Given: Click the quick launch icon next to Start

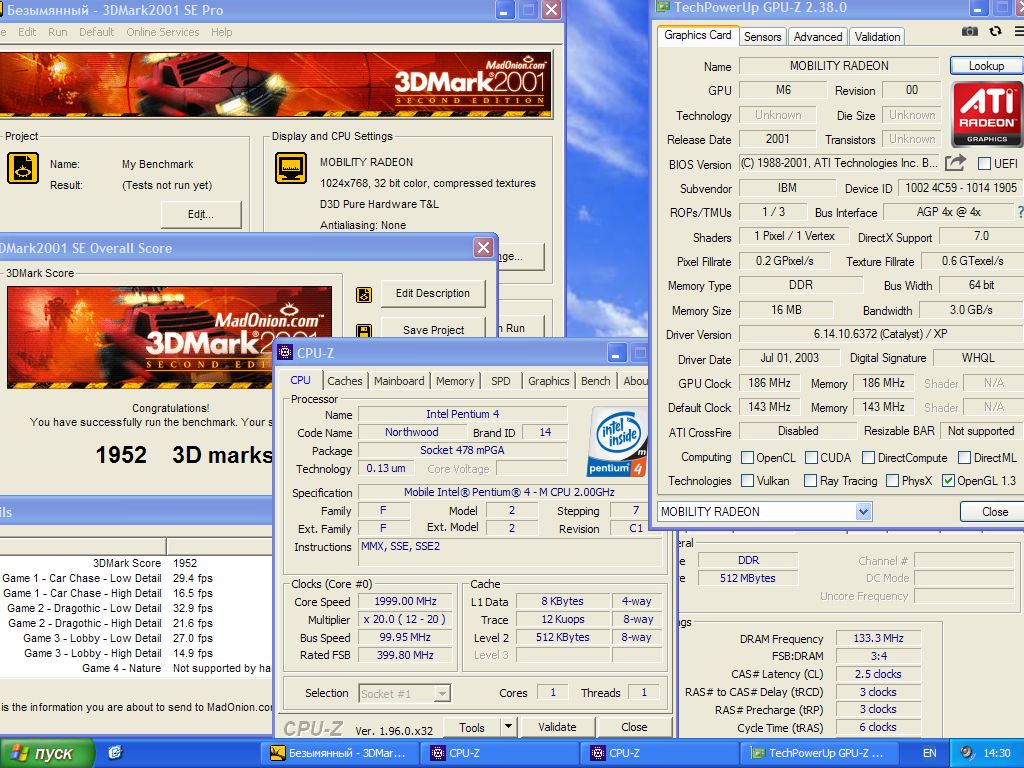Looking at the screenshot, I should point(116,753).
